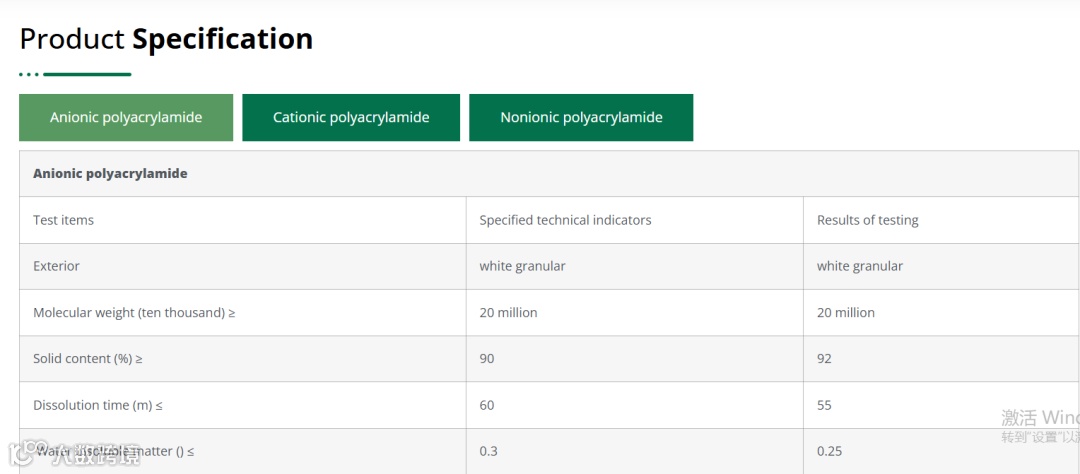Select the Dissolution time (m) row label
1080x474 pixels.
(98, 405)
